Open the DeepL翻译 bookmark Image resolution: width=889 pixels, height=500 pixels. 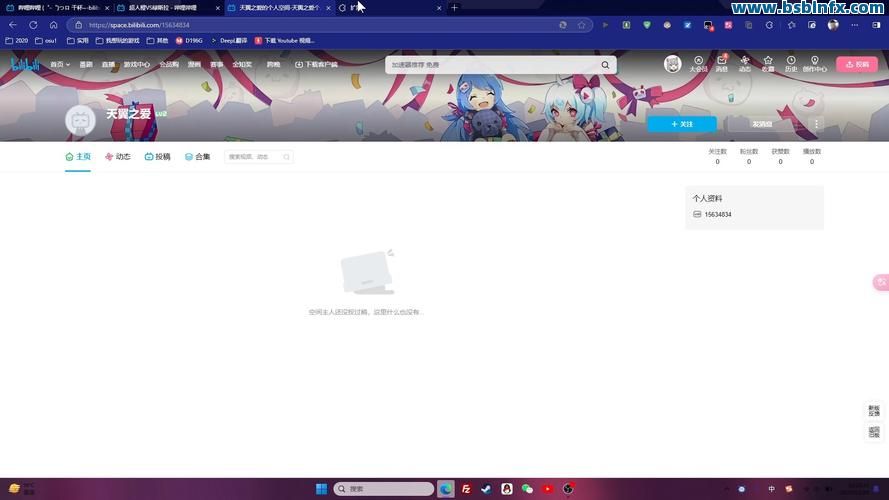[229, 41]
